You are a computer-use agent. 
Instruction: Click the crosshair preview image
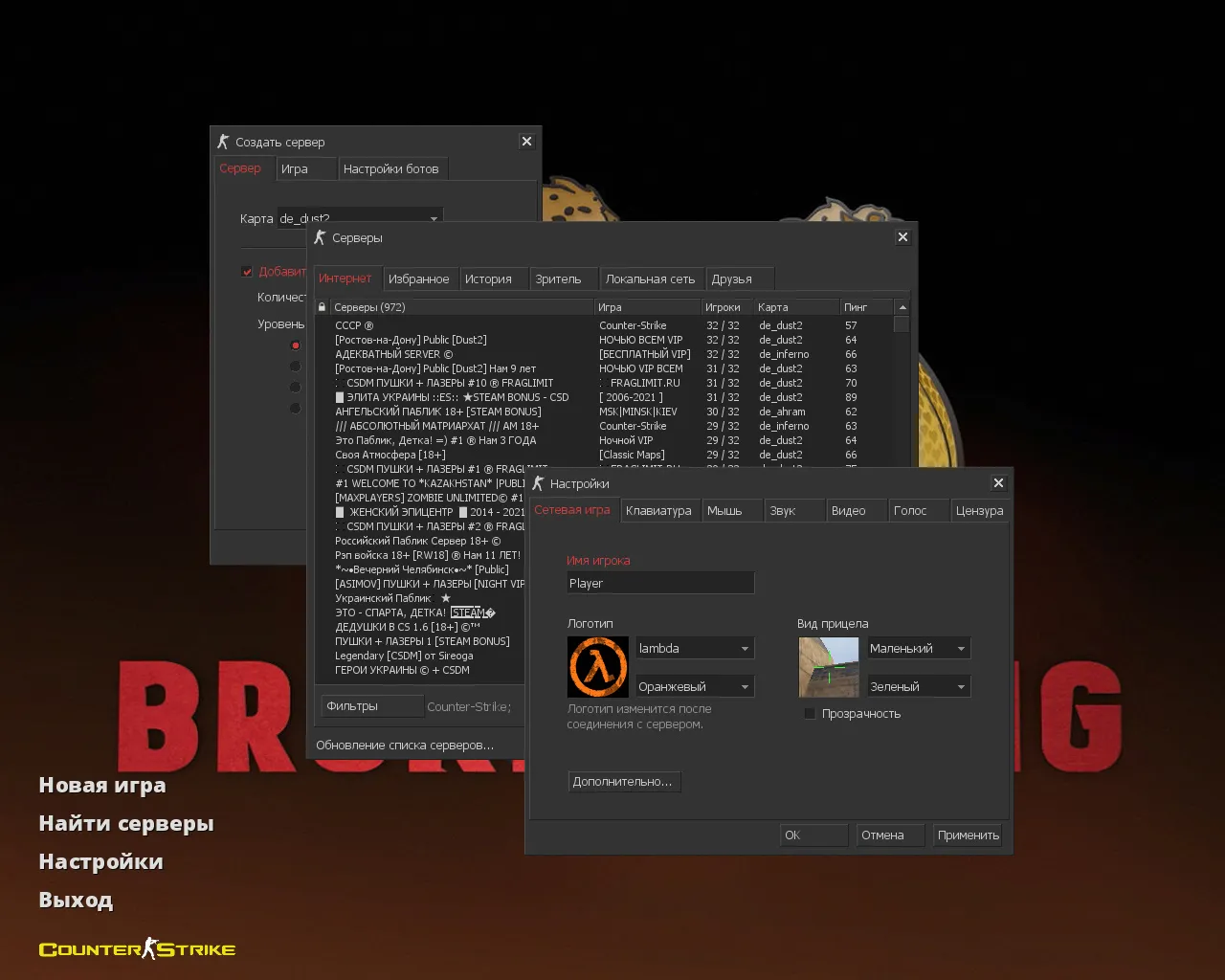point(829,667)
